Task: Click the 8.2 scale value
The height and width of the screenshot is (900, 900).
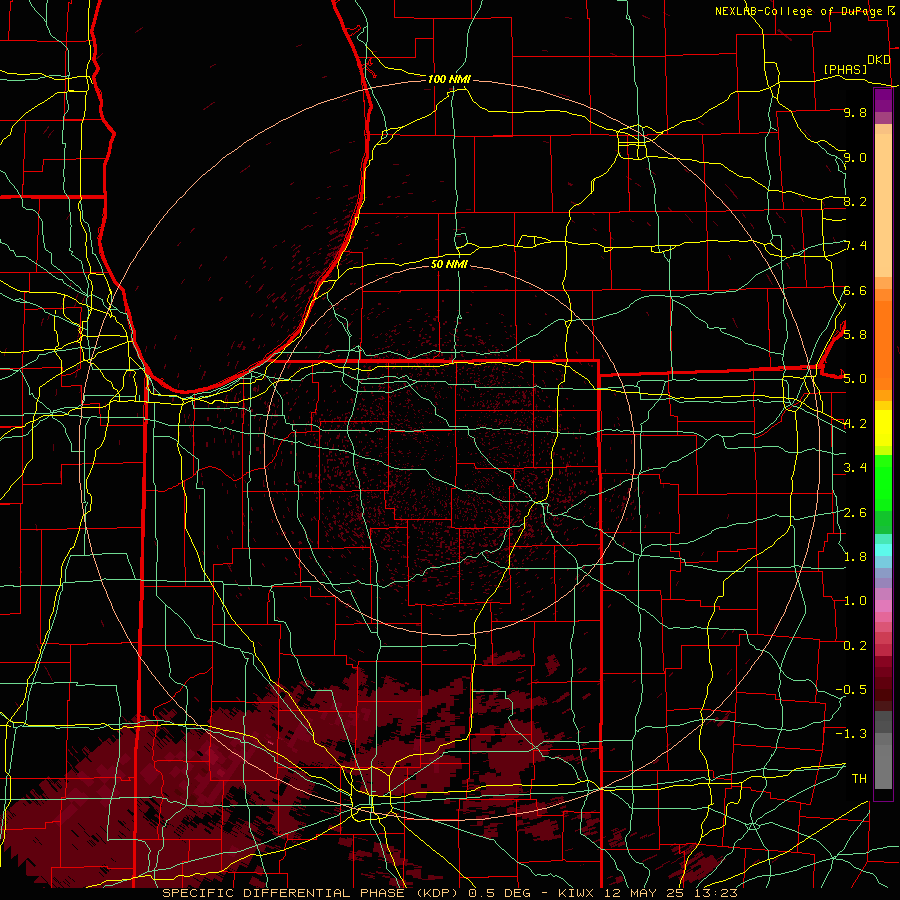Action: coord(855,201)
